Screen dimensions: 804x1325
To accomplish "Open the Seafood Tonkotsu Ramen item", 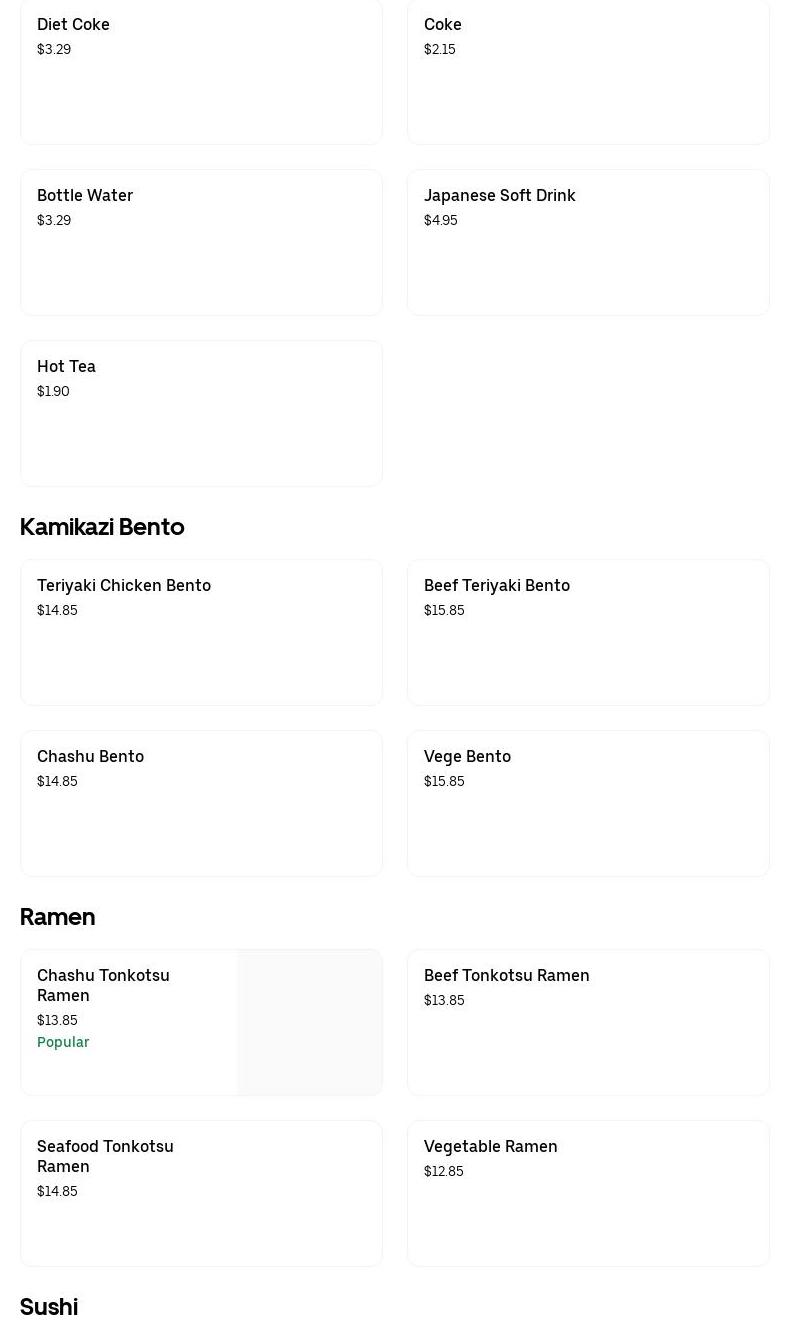I will pyautogui.click(x=200, y=1193).
